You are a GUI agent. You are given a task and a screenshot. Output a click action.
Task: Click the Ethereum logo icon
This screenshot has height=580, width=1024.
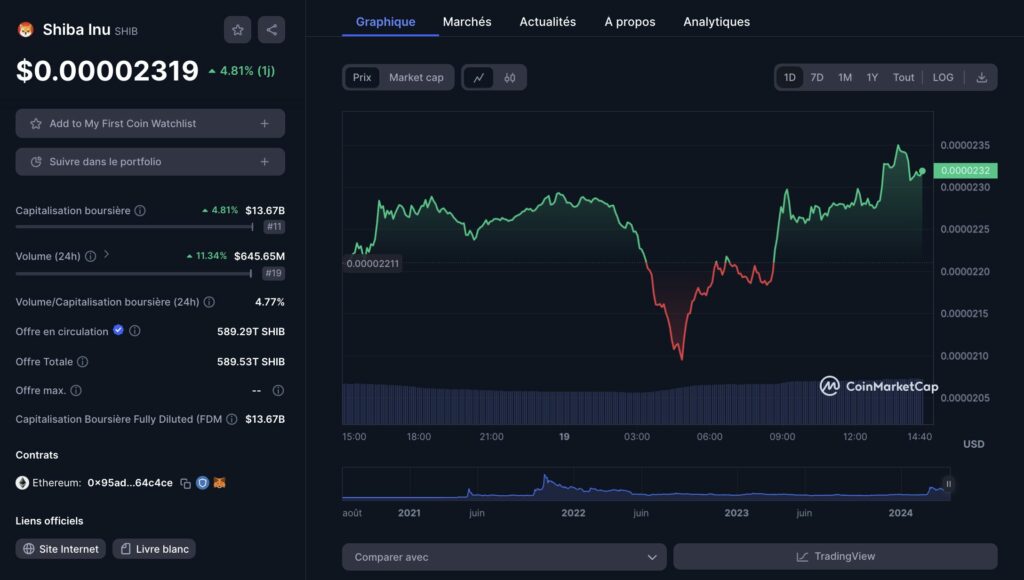(22, 483)
